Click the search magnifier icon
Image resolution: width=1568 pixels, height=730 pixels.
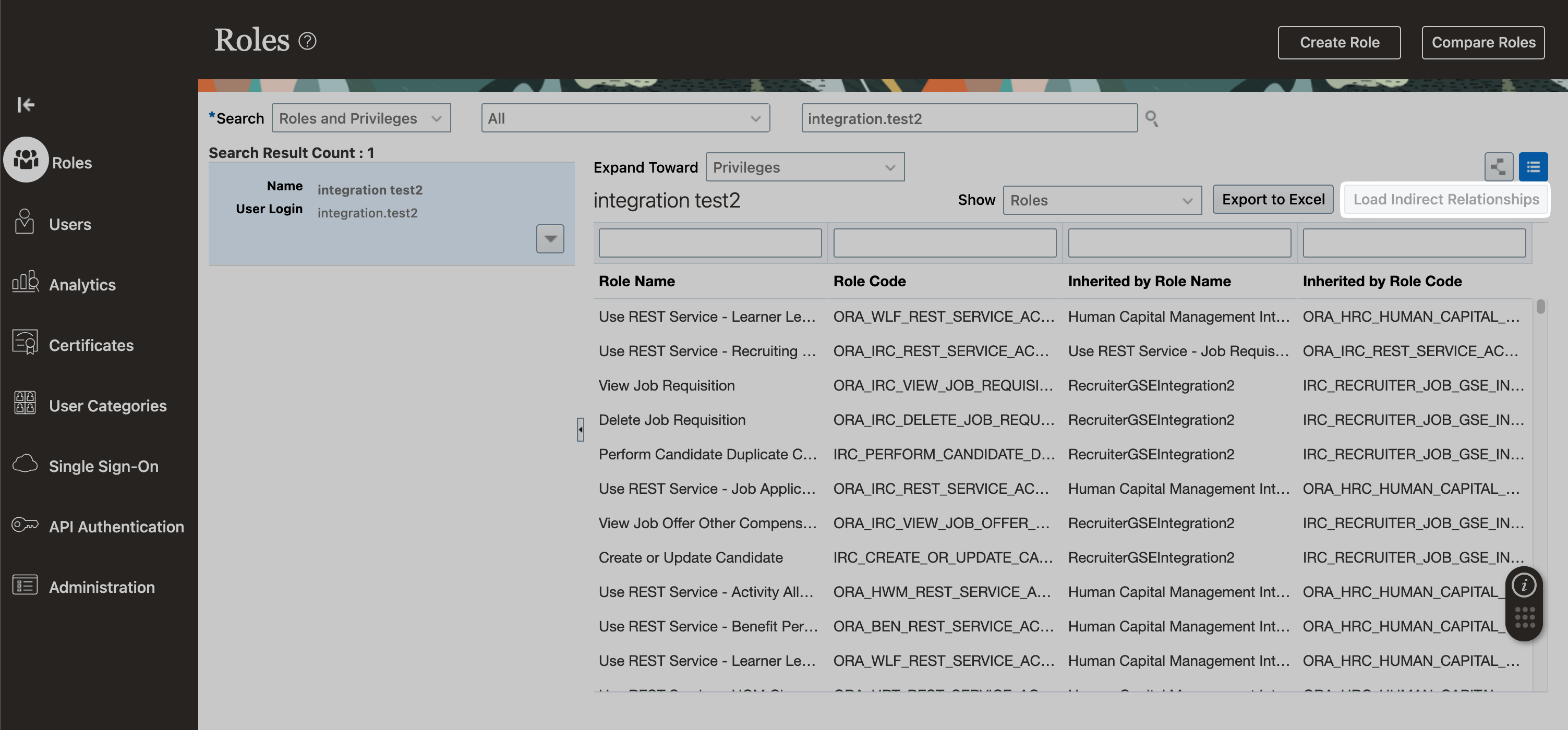click(x=1151, y=118)
